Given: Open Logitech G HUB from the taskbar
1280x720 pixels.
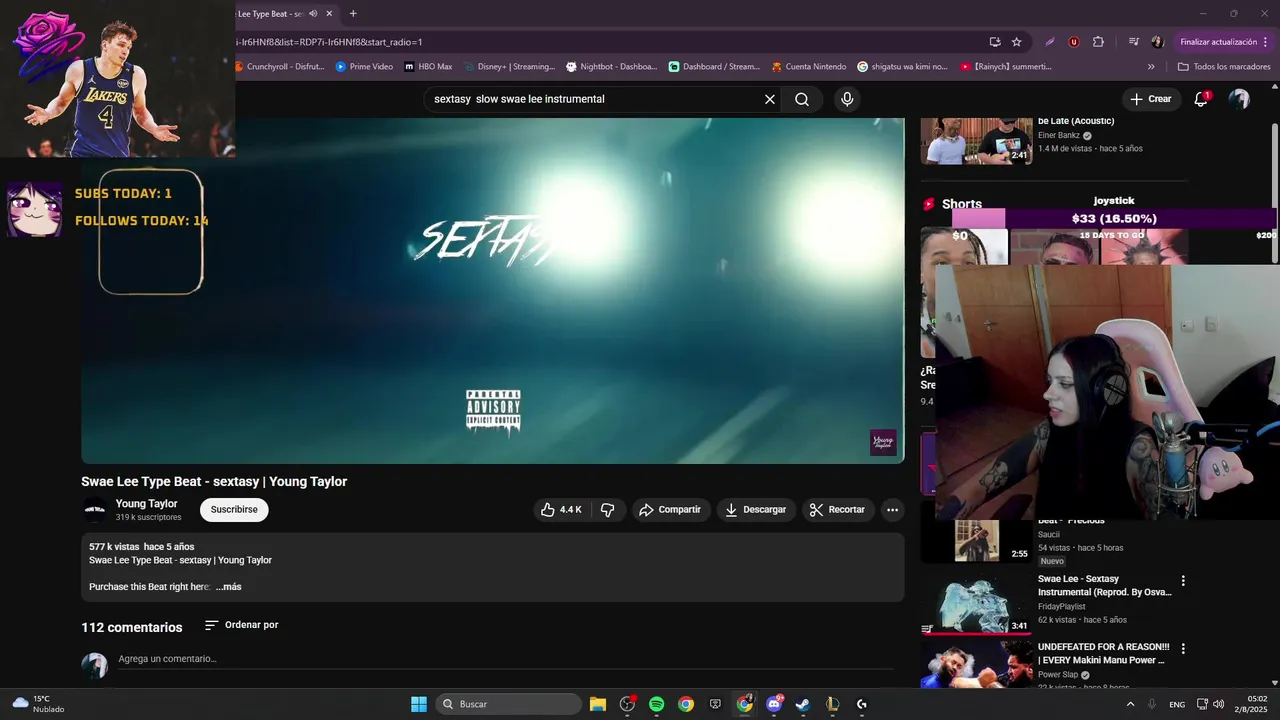Looking at the screenshot, I should pos(862,704).
